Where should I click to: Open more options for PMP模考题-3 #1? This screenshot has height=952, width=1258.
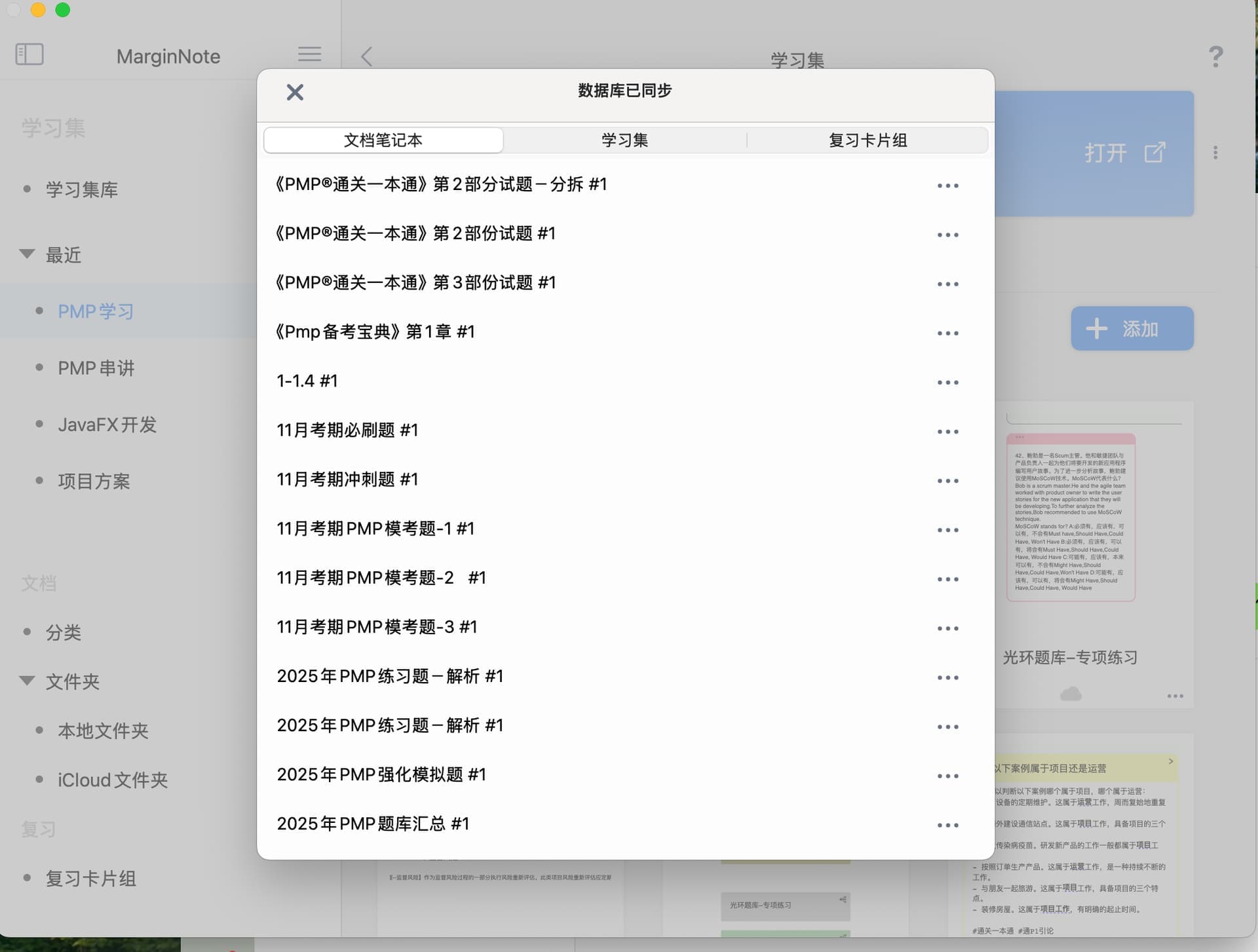click(x=947, y=628)
